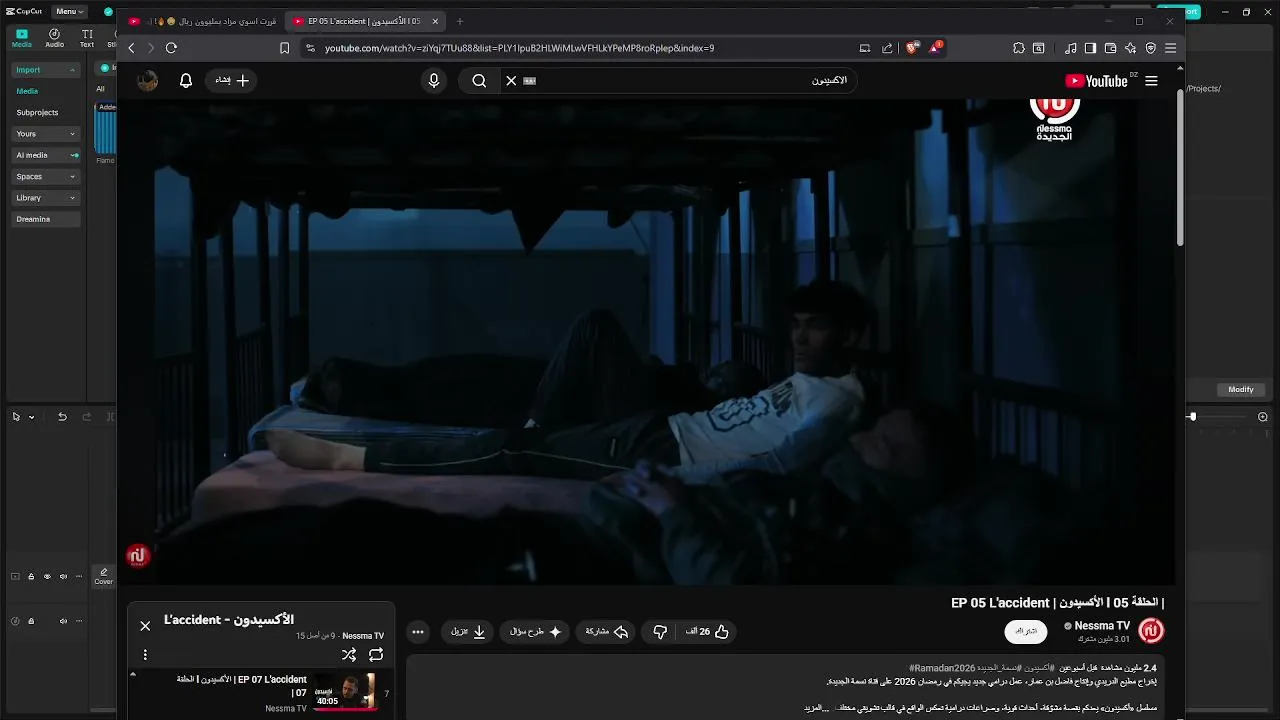Open YouTube guide hamburger menu
Viewport: 1280px width, 720px height.
pyautogui.click(x=1151, y=81)
